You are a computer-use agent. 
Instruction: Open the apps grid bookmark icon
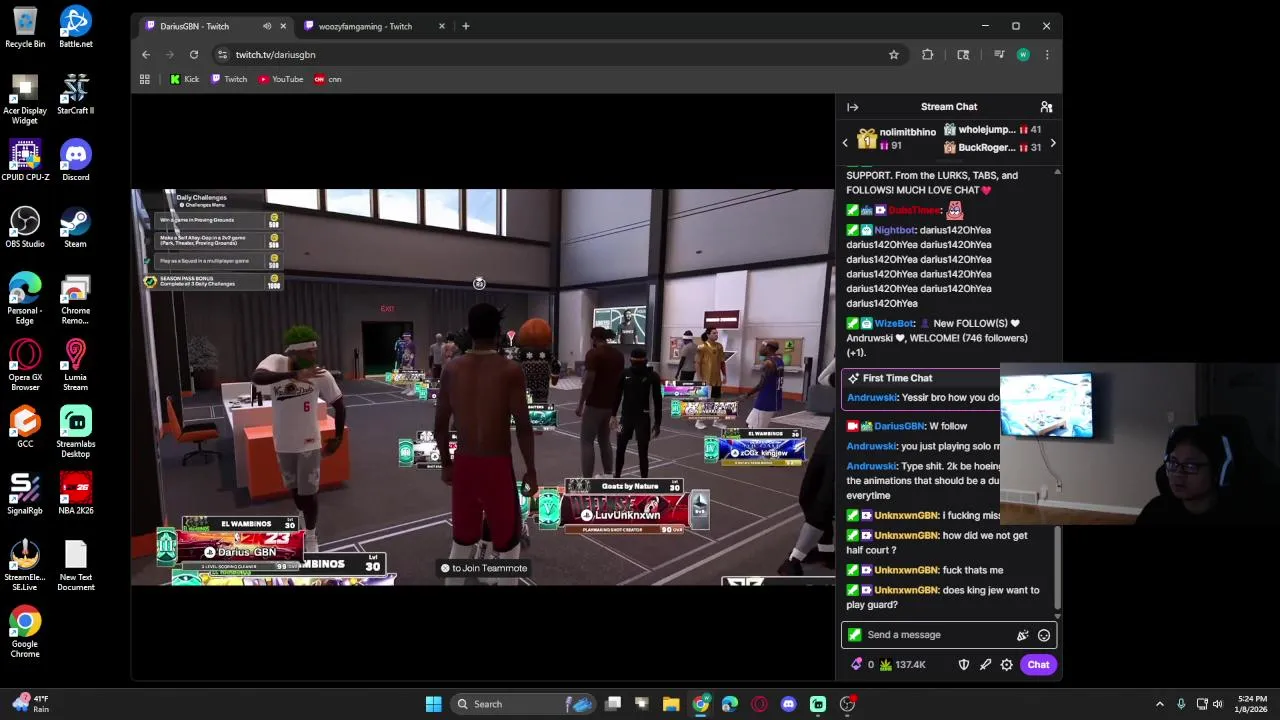click(x=145, y=79)
